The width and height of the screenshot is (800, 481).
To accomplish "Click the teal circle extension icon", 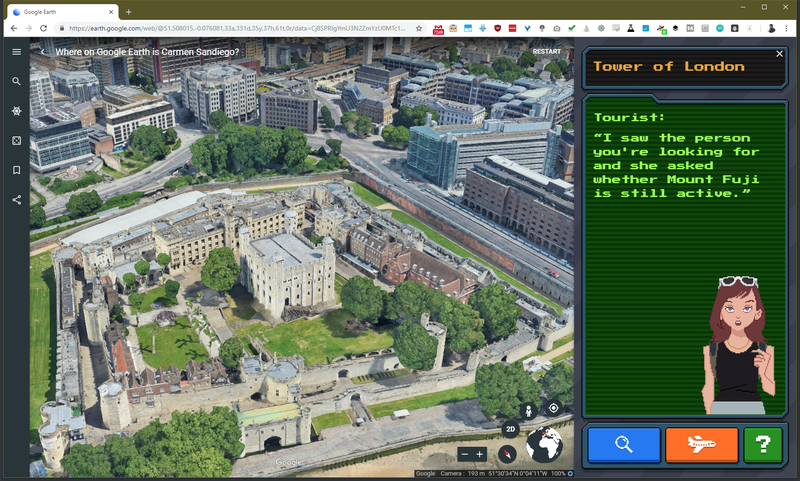I will (x=719, y=29).
